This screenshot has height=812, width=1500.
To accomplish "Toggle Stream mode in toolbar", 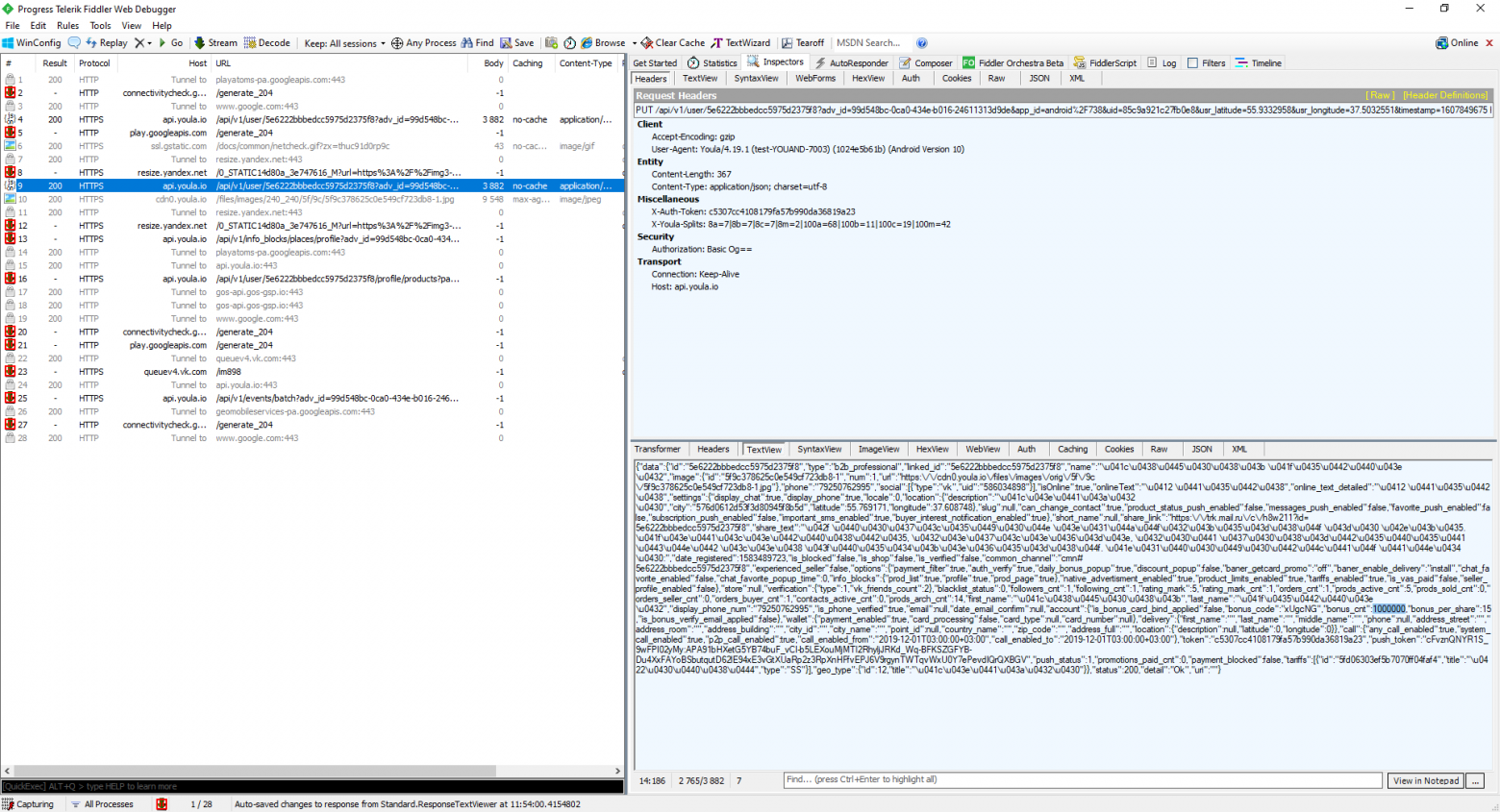I will click(x=215, y=43).
